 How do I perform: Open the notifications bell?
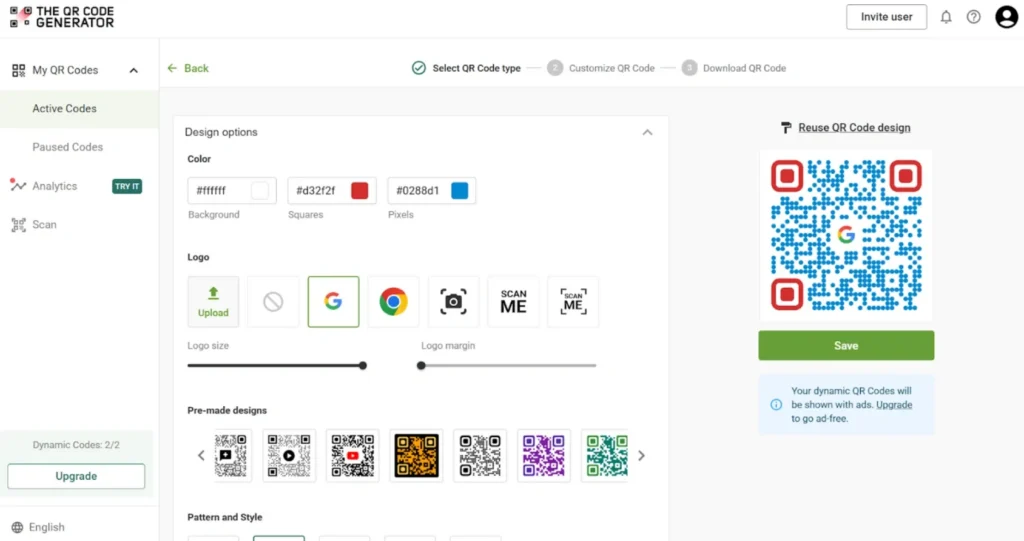coord(946,17)
